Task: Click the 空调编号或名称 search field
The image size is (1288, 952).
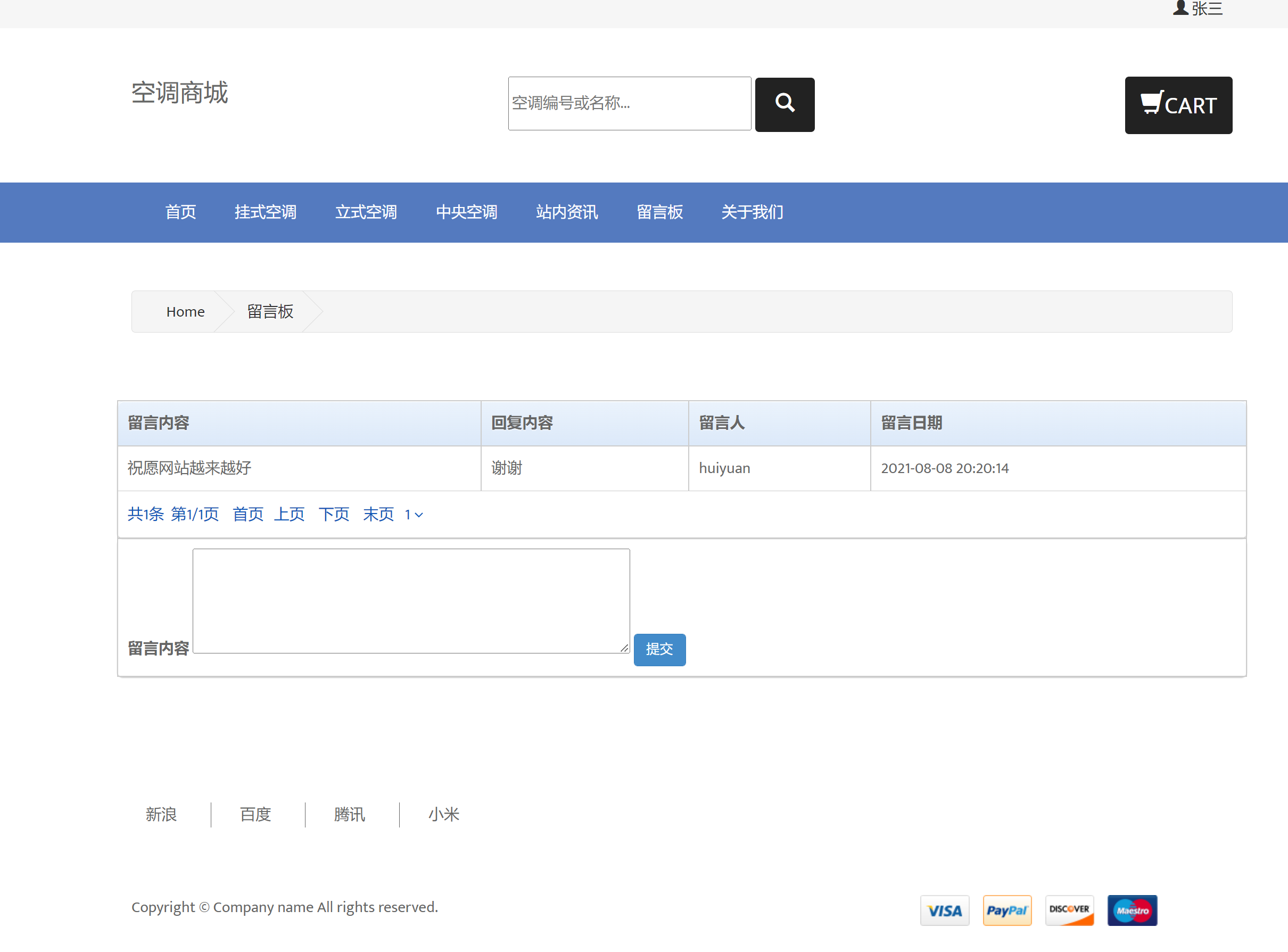Action: point(629,104)
